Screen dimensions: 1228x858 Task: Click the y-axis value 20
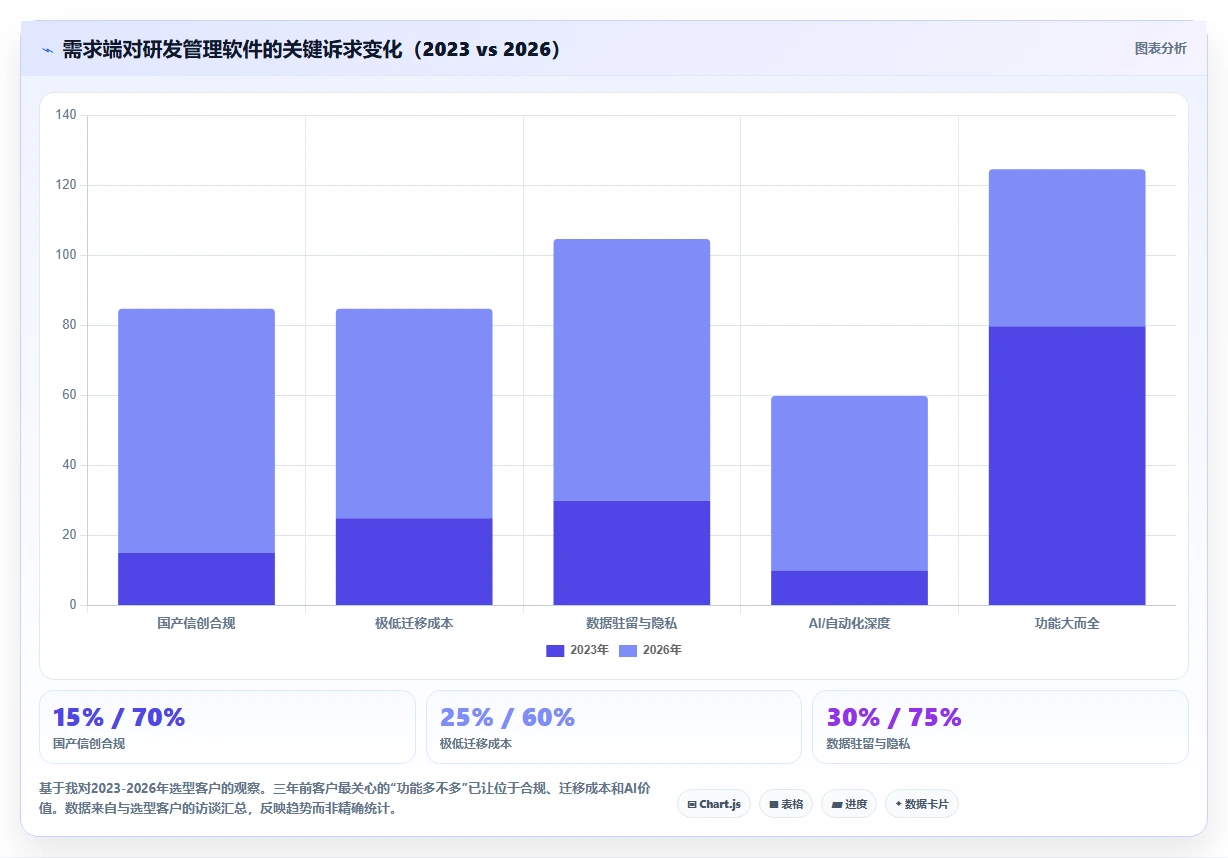pos(69,535)
